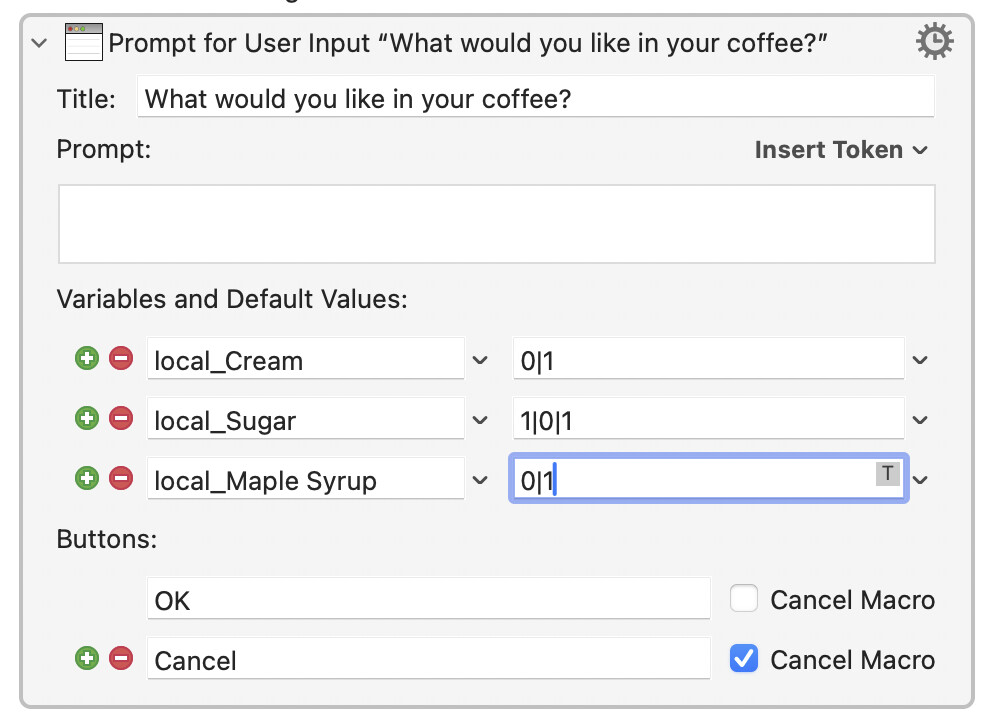The width and height of the screenshot is (996, 722).
Task: Open the Insert Token menu
Action: 840,150
